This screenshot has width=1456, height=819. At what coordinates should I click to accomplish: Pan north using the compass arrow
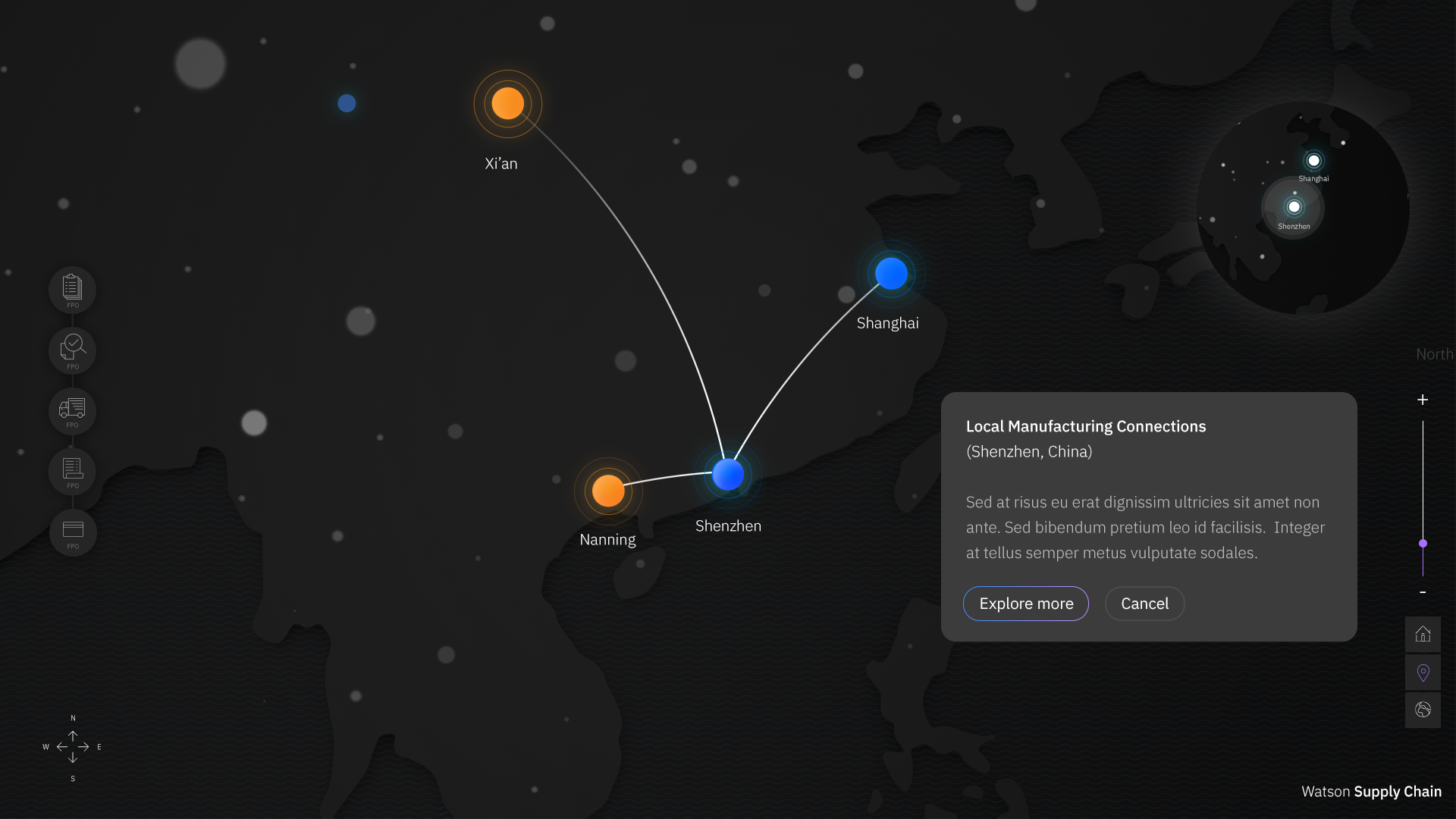click(73, 735)
